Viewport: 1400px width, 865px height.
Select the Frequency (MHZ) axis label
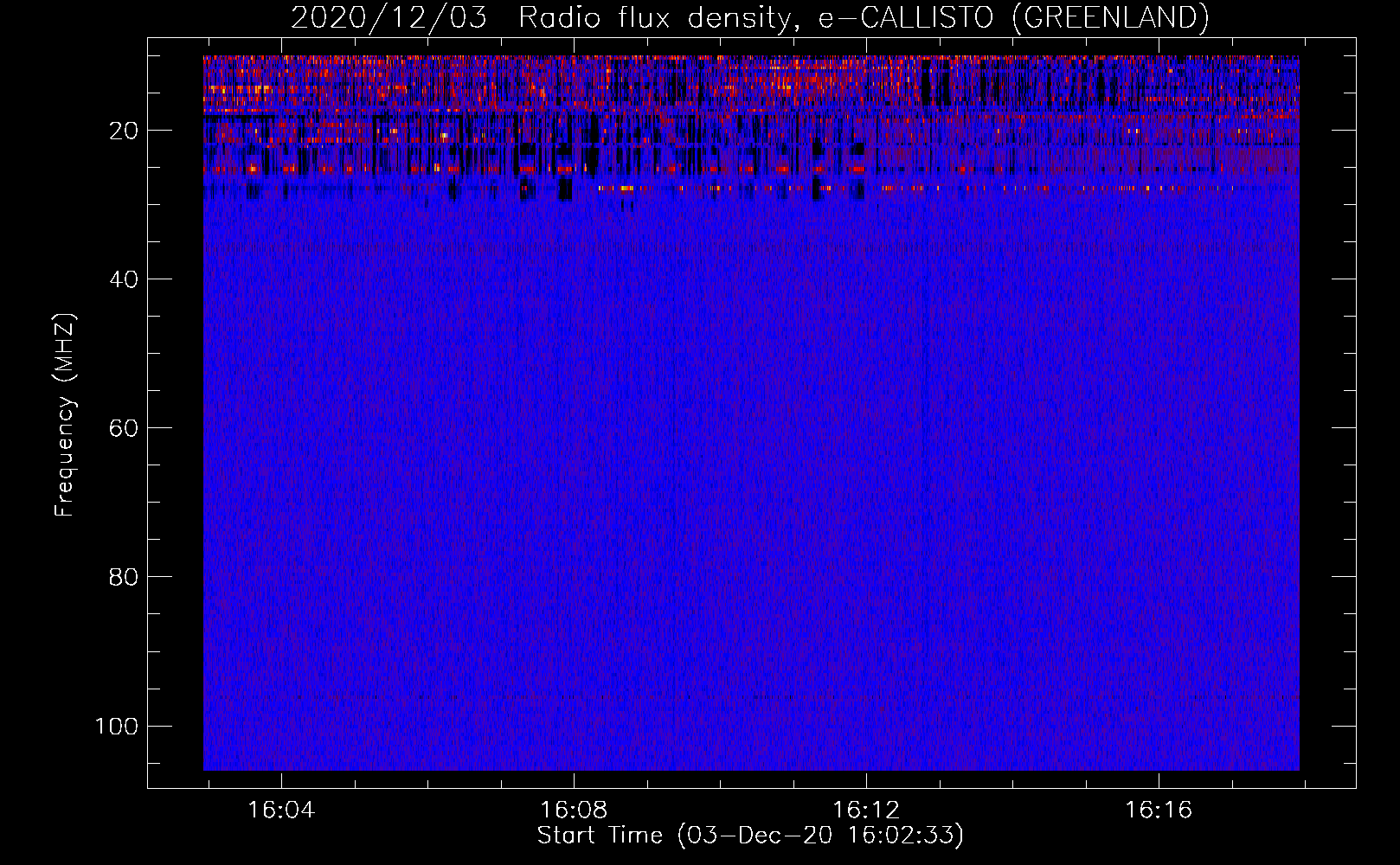click(x=65, y=415)
